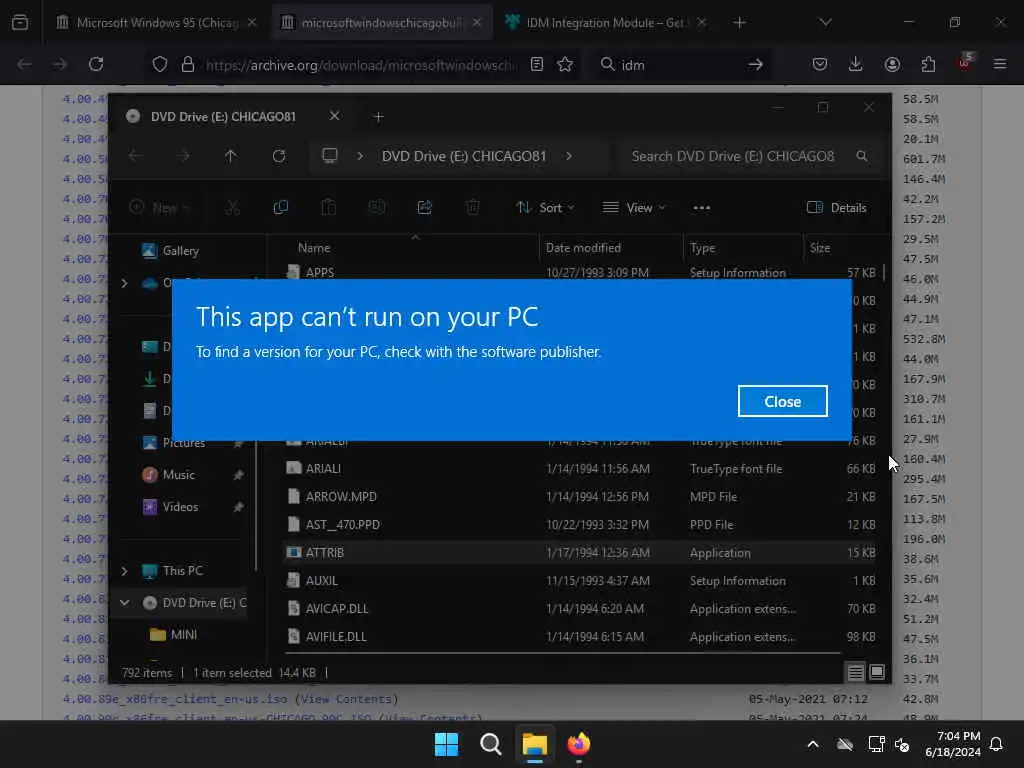Click the tracking protection shield icon
Screen dimensions: 1024x768
click(x=160, y=64)
